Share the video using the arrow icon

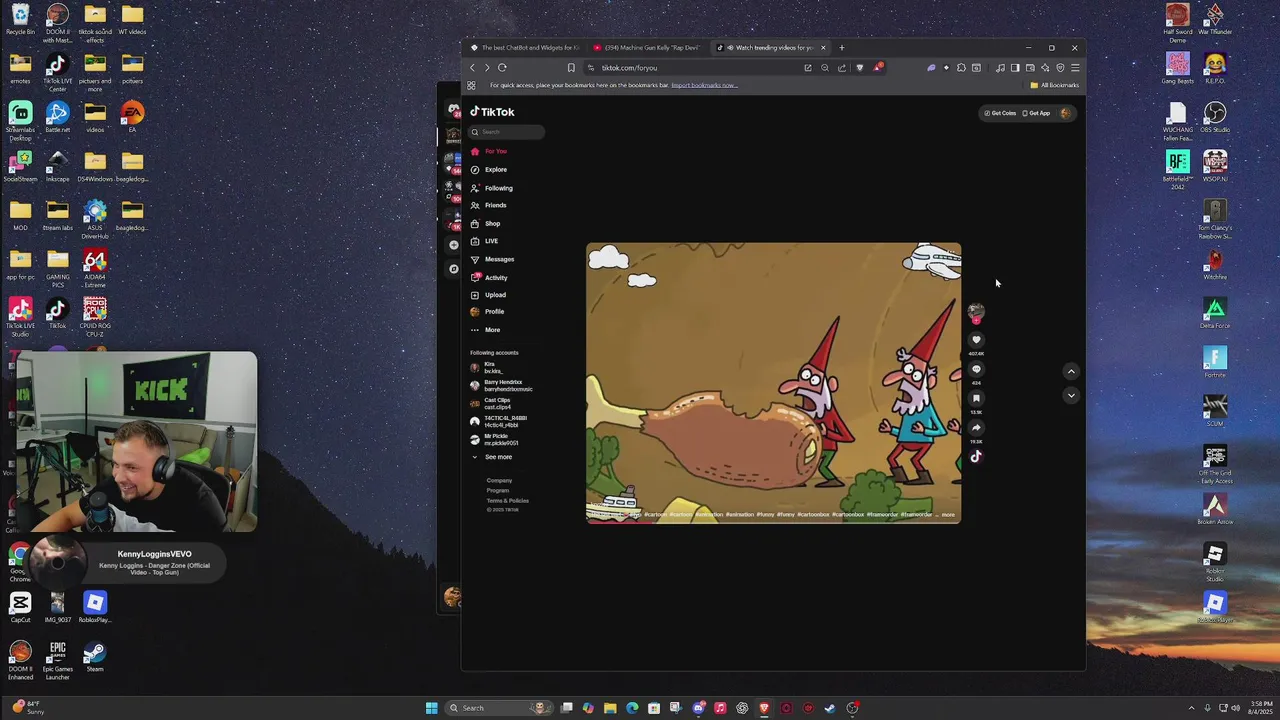click(976, 427)
